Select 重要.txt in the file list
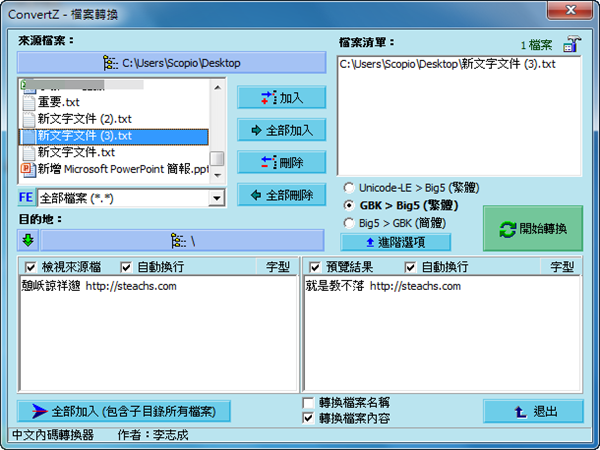Viewport: 600px width, 450px height. (114, 102)
